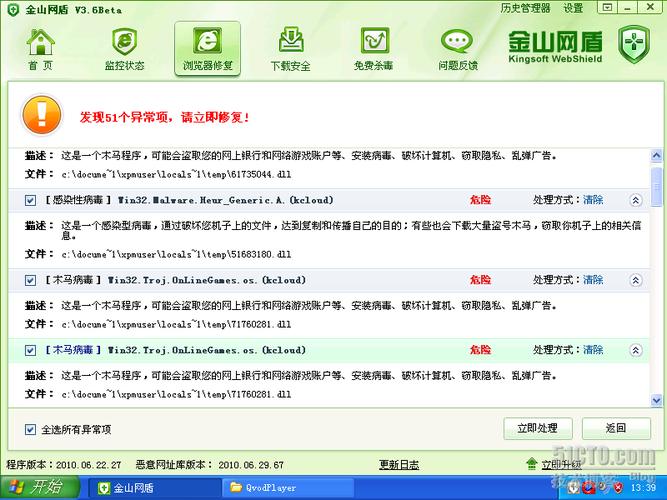
Task: Toggle the 全选所有异常项 select-all checkbox
Action: click(x=30, y=429)
